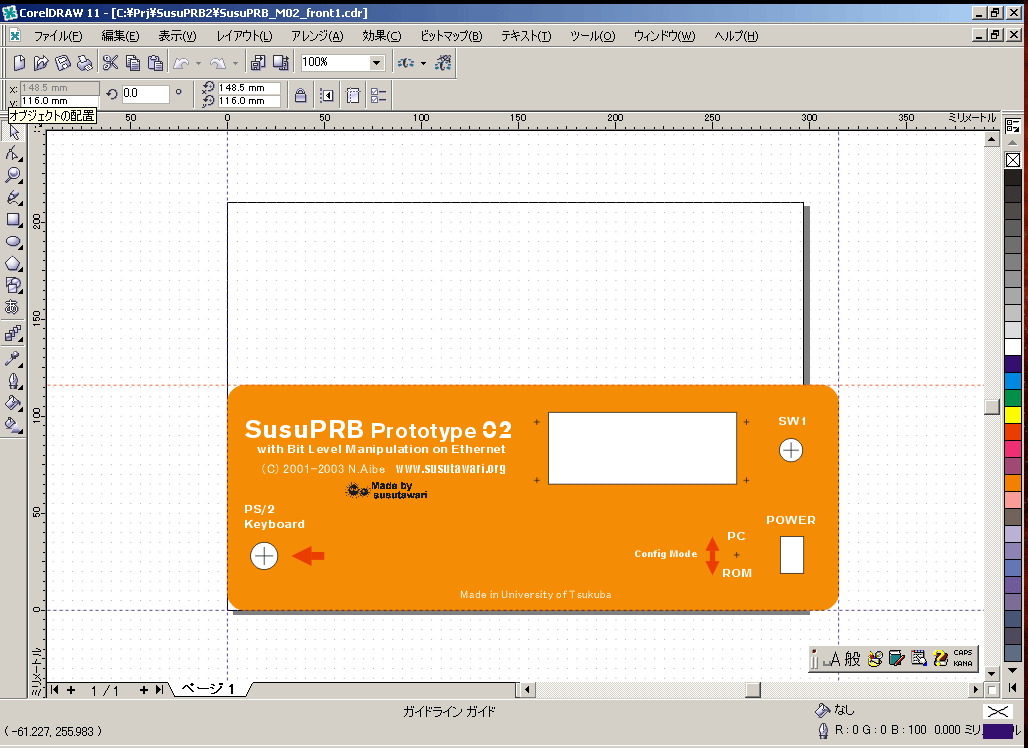
Task: Launch the Corel application launcher
Action: click(x=406, y=63)
